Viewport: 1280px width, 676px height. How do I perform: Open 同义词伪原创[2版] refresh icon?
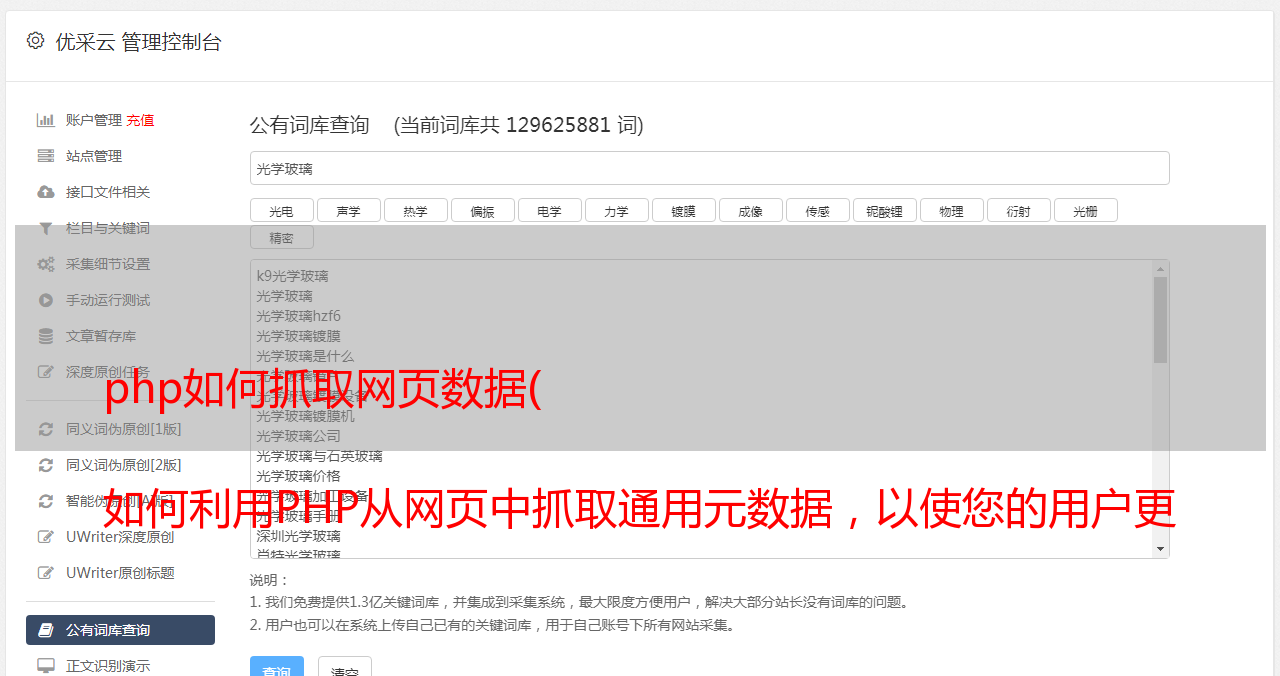(46, 465)
